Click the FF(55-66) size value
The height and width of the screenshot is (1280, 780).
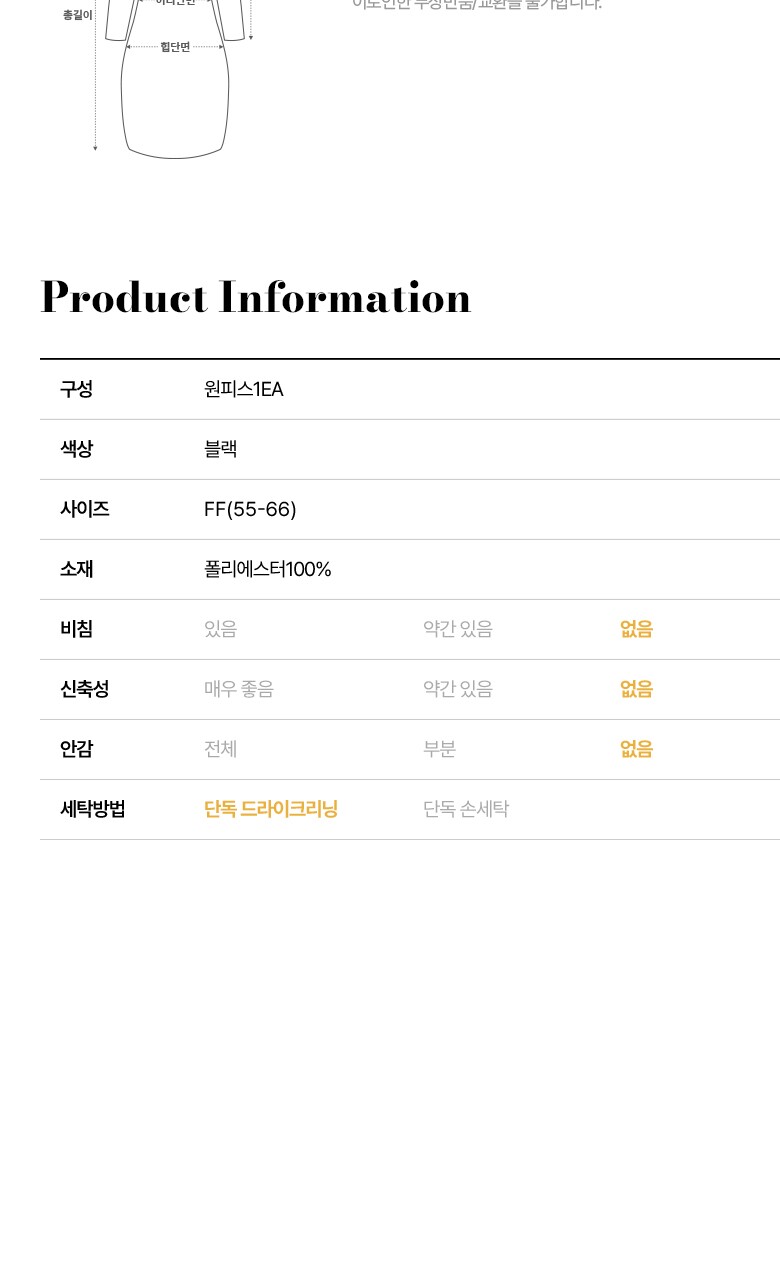(250, 509)
